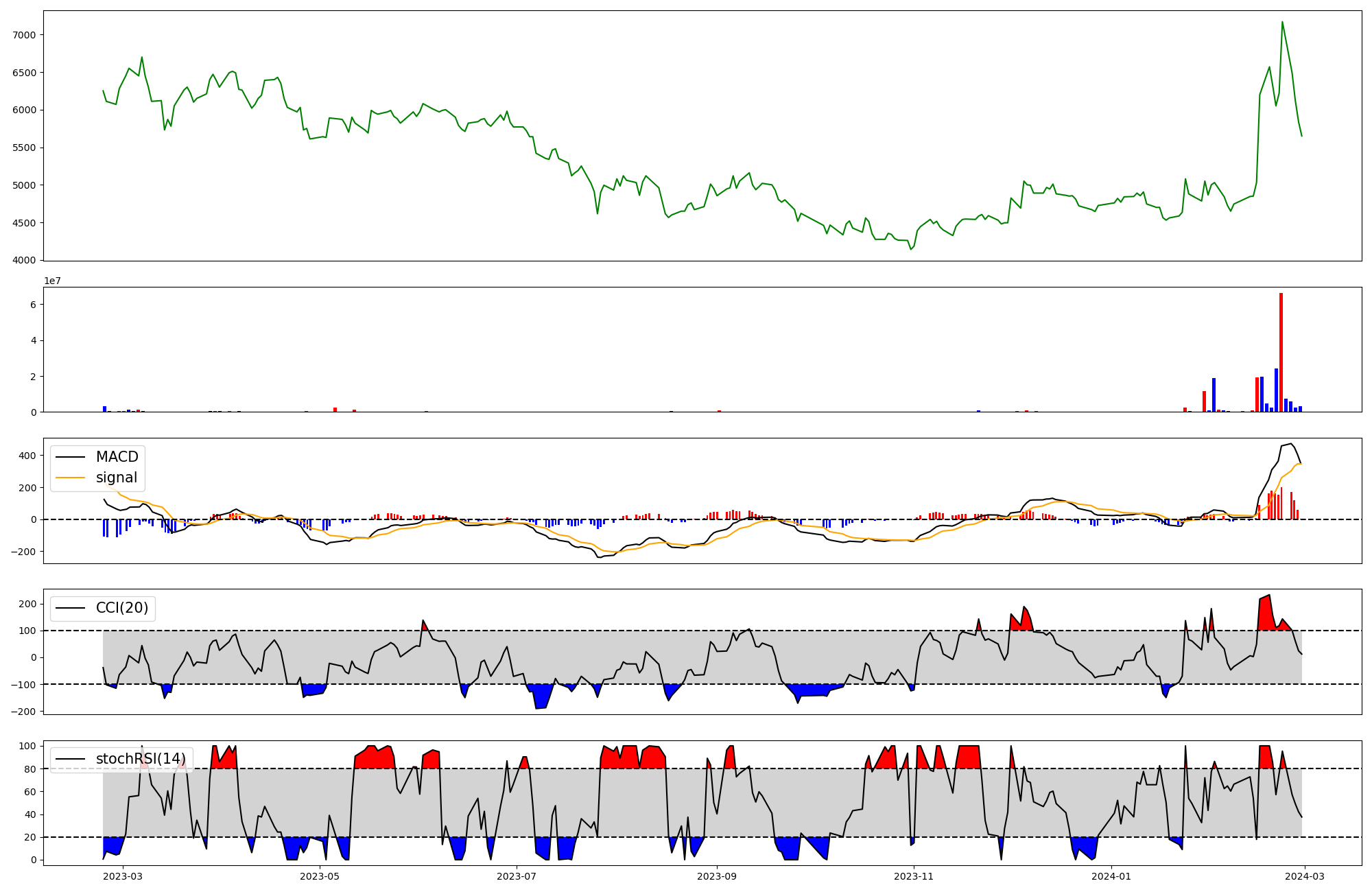Click the 6500 price axis tick label
Image resolution: width=1372 pixels, height=892 pixels.
coord(25,73)
